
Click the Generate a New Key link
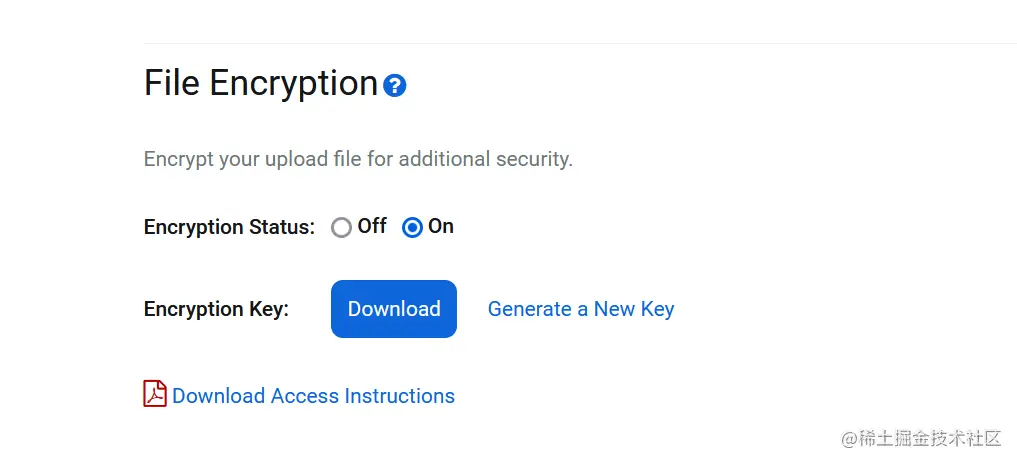point(581,309)
